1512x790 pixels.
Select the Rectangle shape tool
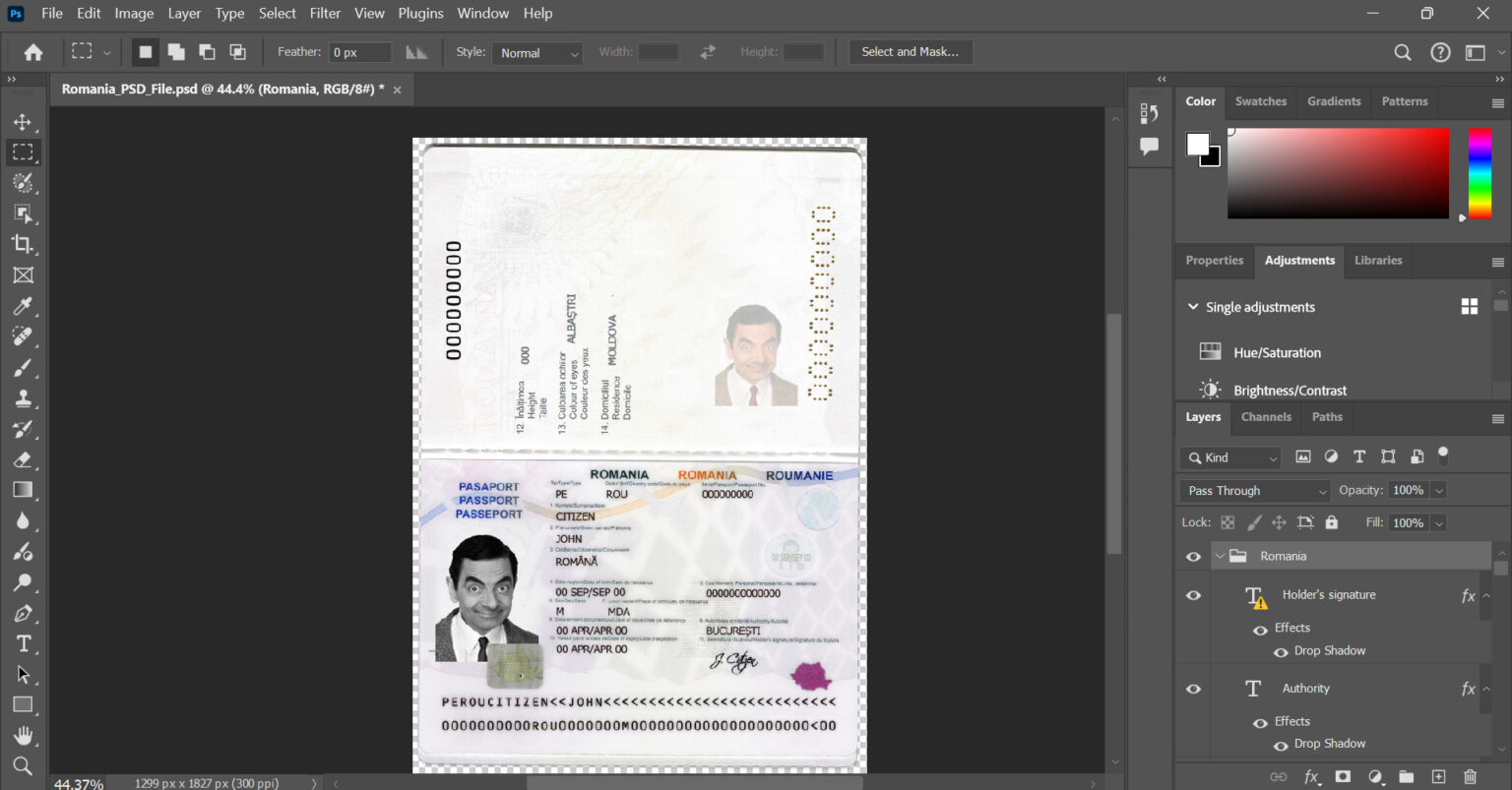click(23, 704)
